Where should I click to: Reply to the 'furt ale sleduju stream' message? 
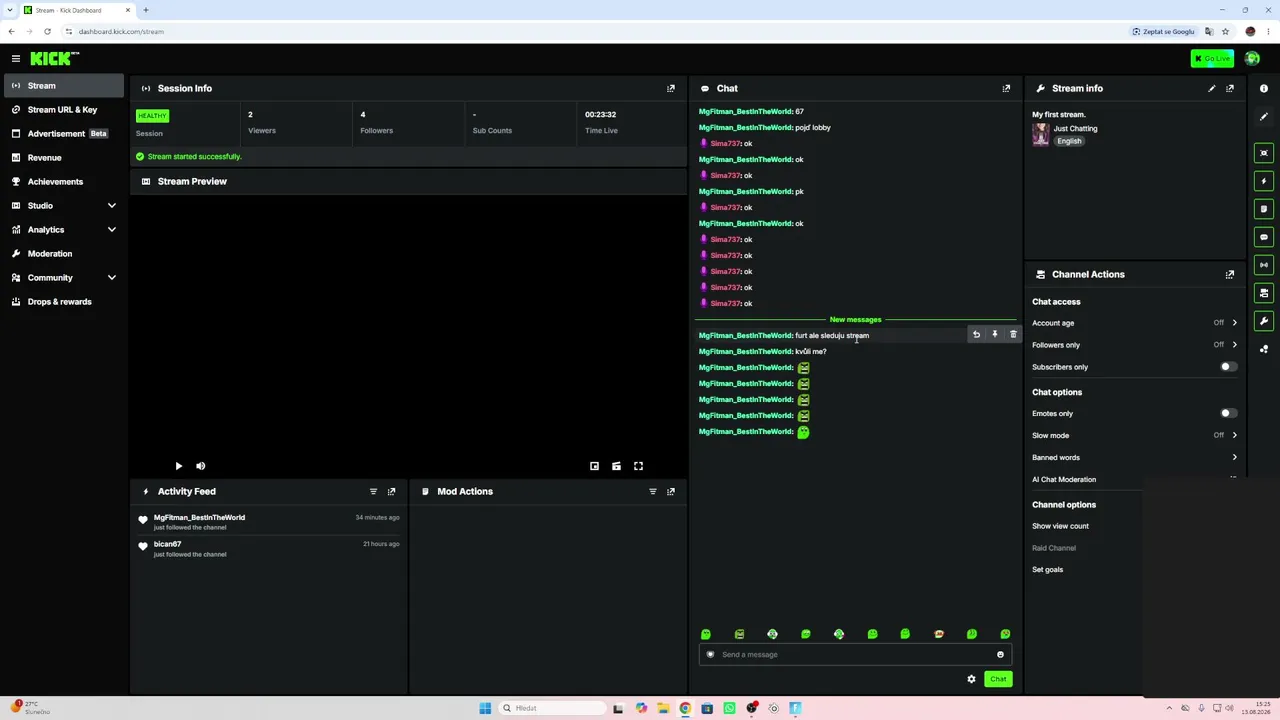click(976, 335)
